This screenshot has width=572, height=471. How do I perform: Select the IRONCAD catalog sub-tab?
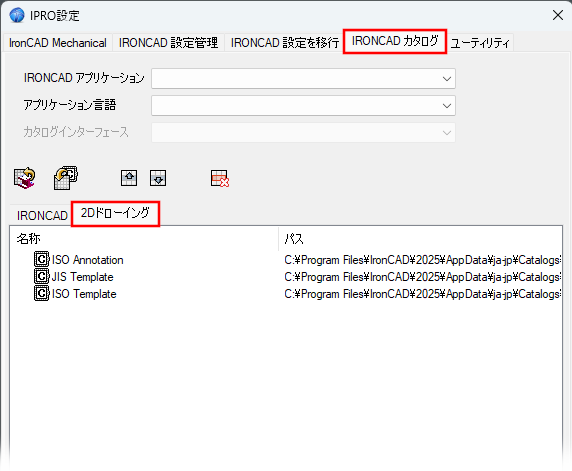point(42,216)
